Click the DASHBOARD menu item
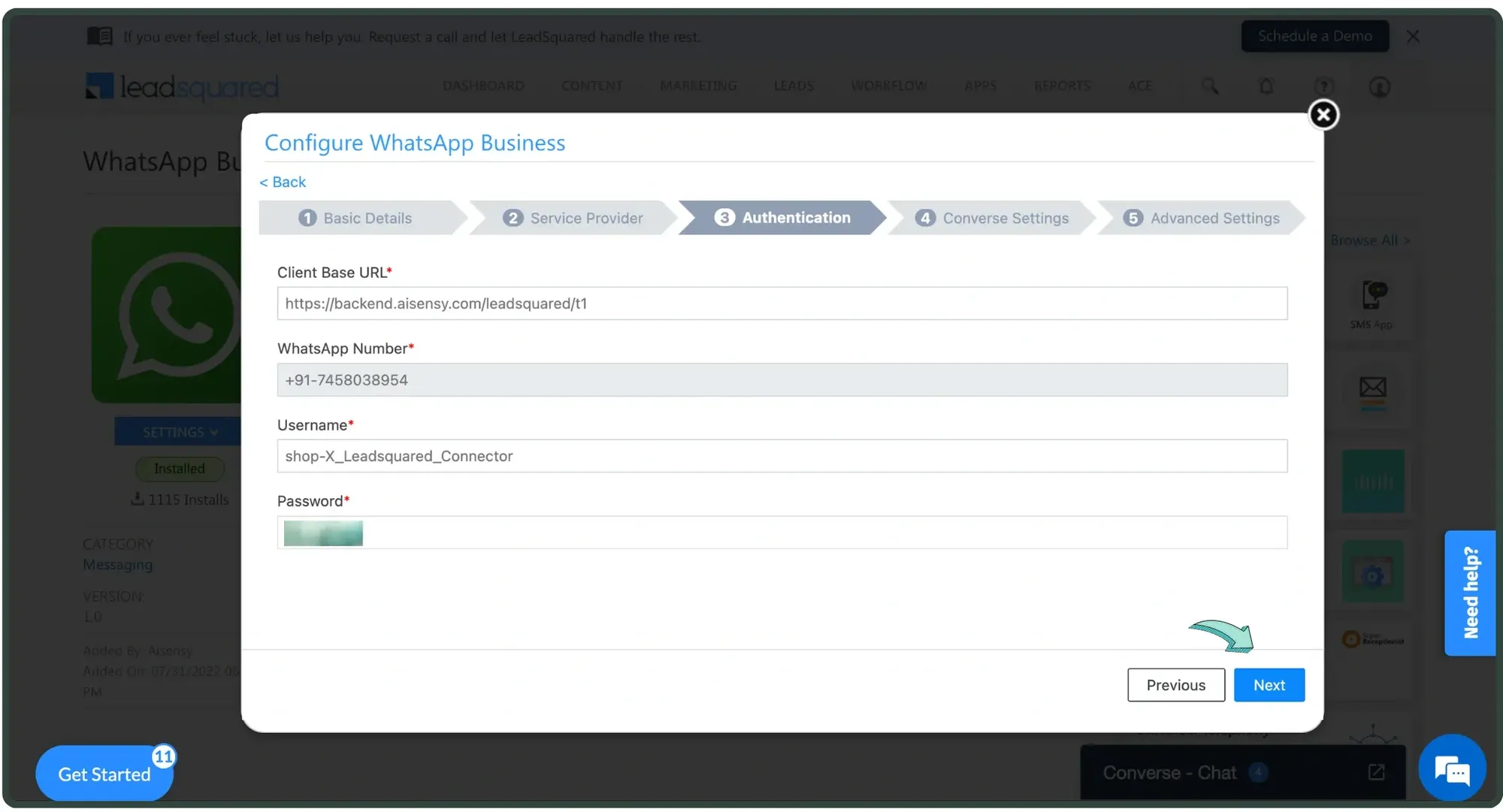 tap(484, 85)
